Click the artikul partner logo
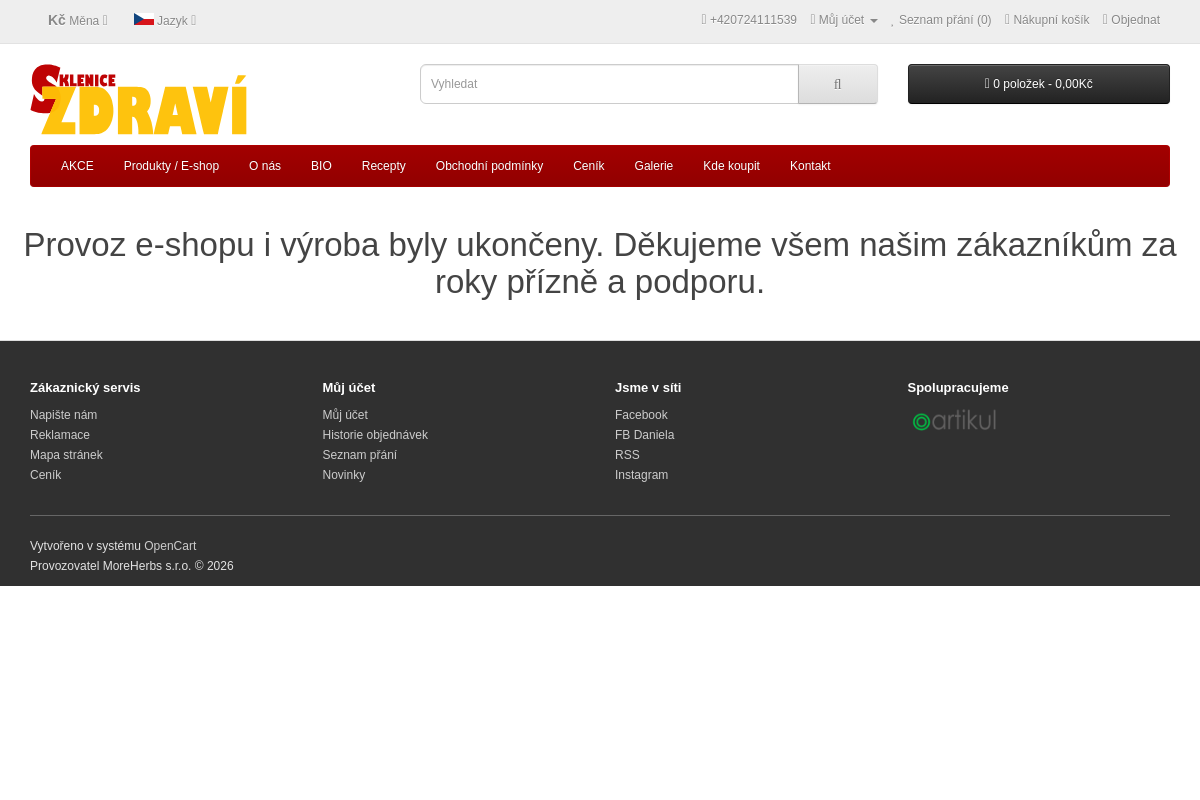The height and width of the screenshot is (800, 1200). pyautogui.click(x=955, y=420)
